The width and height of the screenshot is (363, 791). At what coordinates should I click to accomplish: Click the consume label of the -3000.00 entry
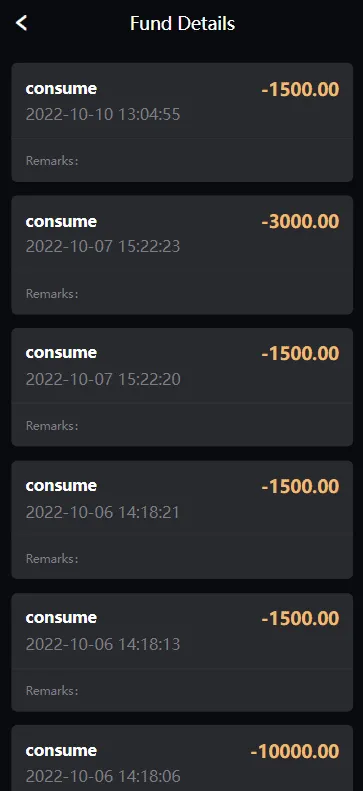coord(61,221)
